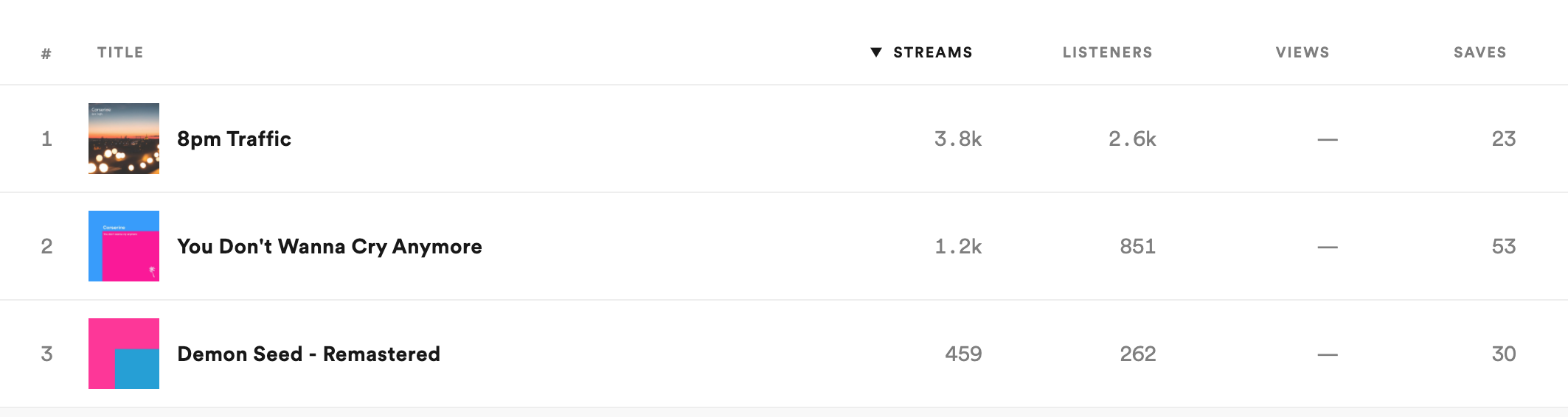Image resolution: width=1568 pixels, height=417 pixels.
Task: Click the 53 saves value
Action: (x=1503, y=246)
